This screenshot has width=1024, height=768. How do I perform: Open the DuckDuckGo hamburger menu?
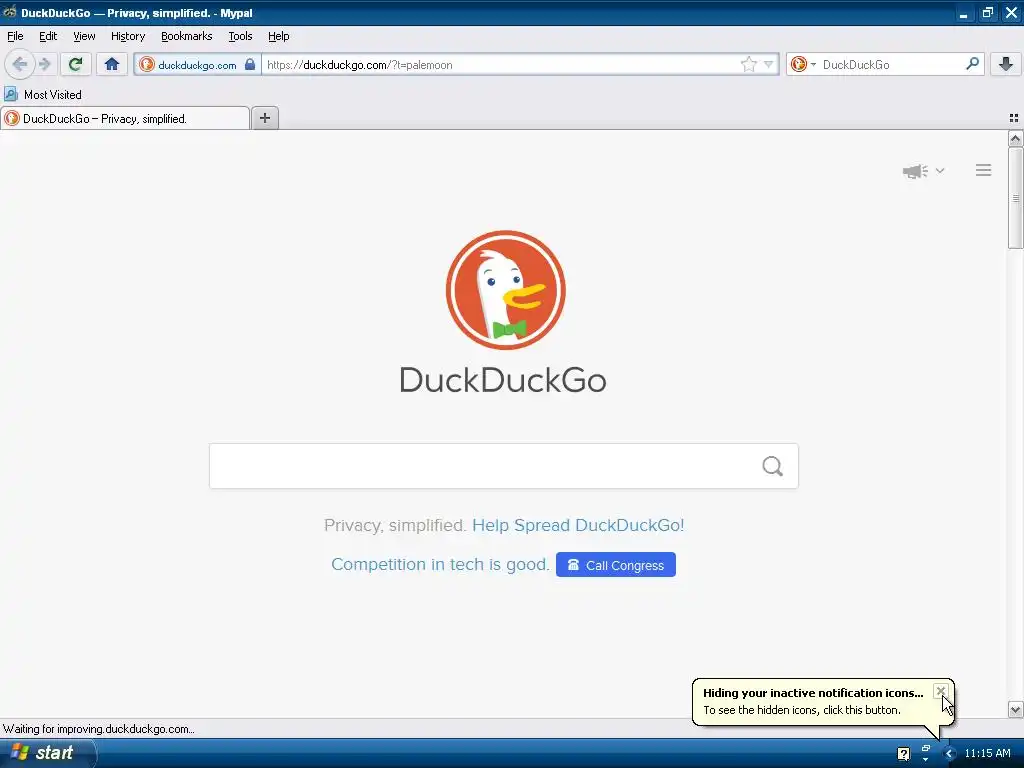984,170
